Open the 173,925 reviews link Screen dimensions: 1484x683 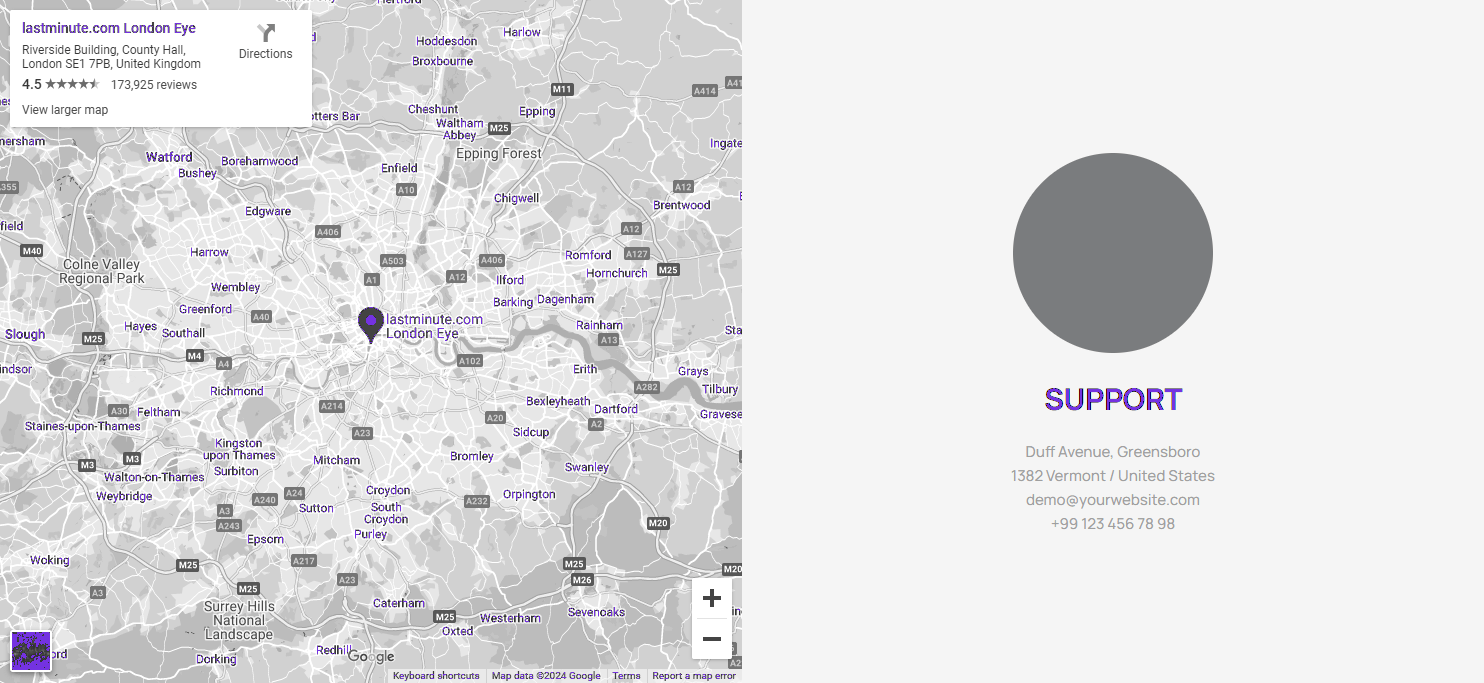pos(154,85)
